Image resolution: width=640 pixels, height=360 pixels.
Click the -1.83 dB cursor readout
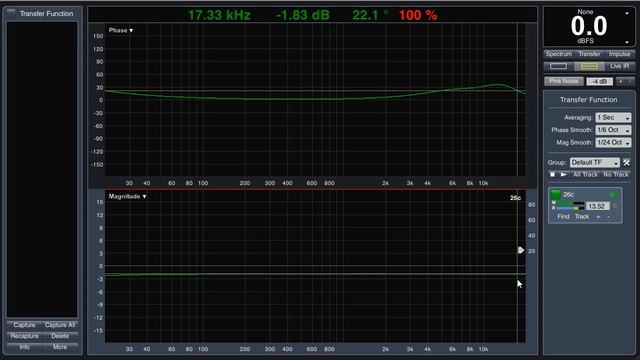(x=302, y=16)
